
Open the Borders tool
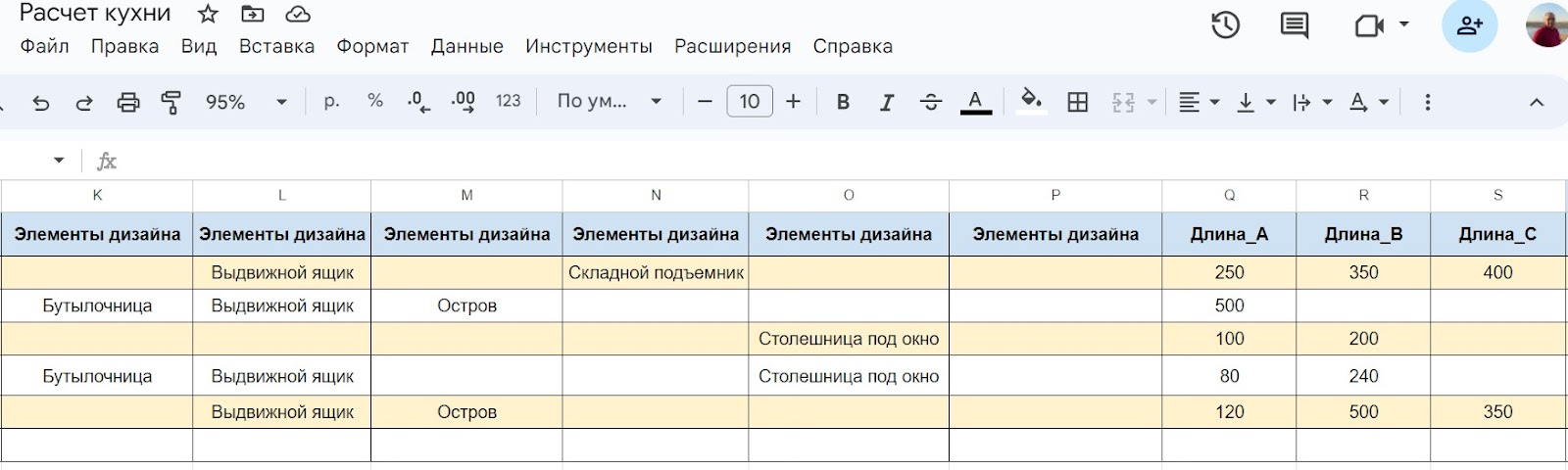[x=1077, y=102]
